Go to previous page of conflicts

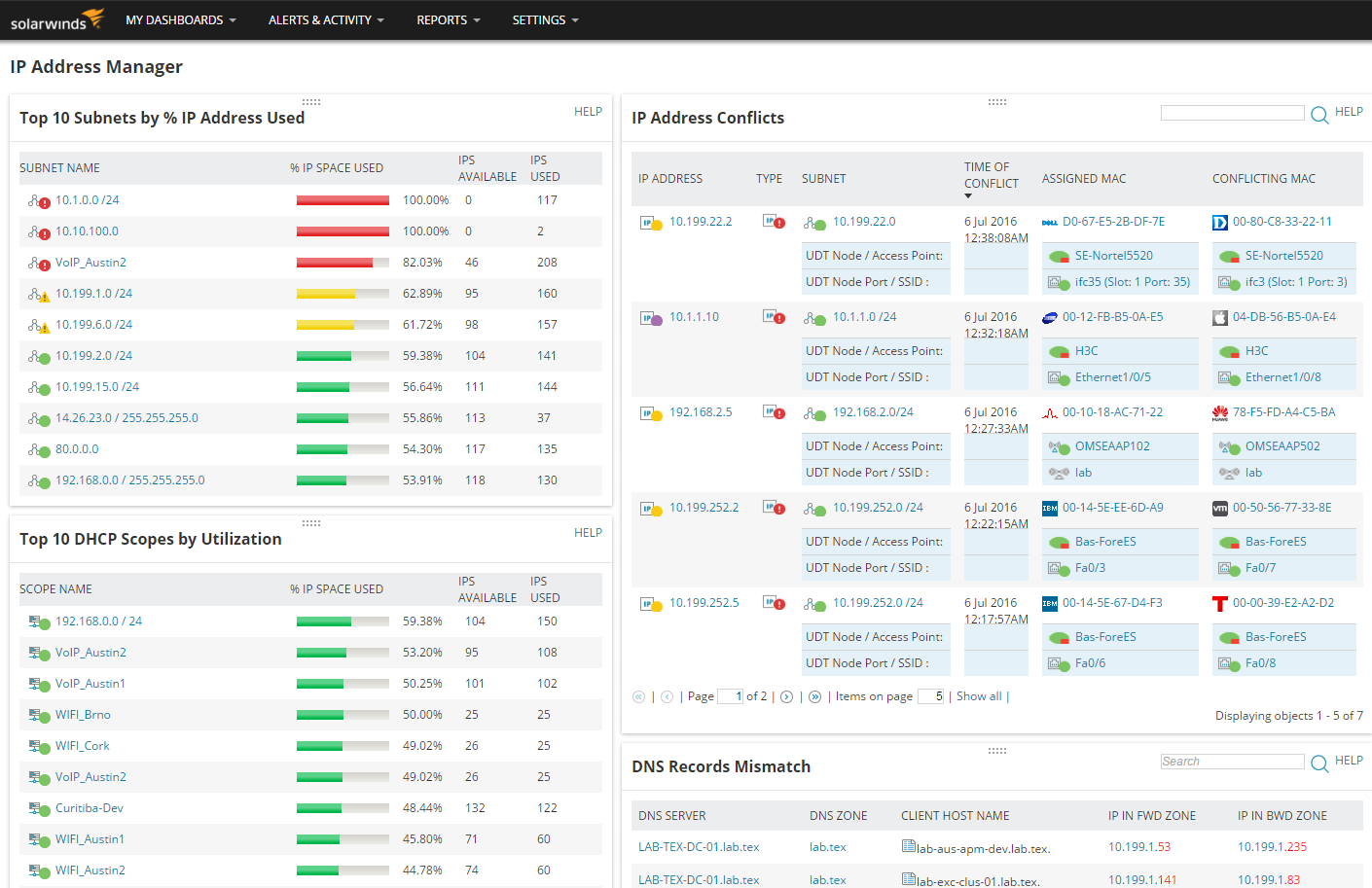(x=667, y=696)
